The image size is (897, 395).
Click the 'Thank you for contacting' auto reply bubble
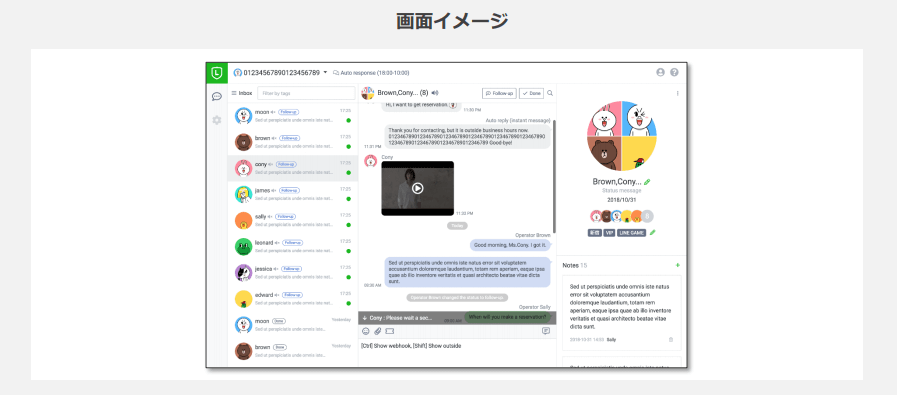click(467, 137)
